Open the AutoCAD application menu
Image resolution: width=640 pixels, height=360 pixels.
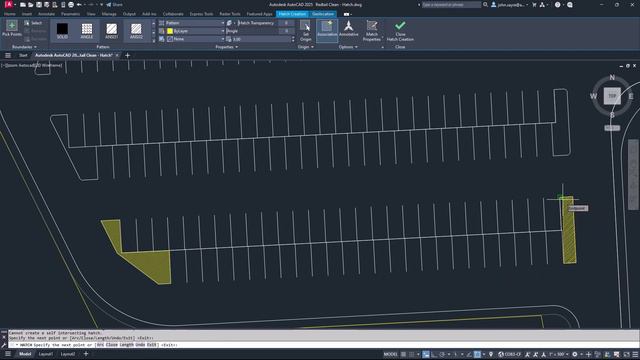pyautogui.click(x=8, y=4)
